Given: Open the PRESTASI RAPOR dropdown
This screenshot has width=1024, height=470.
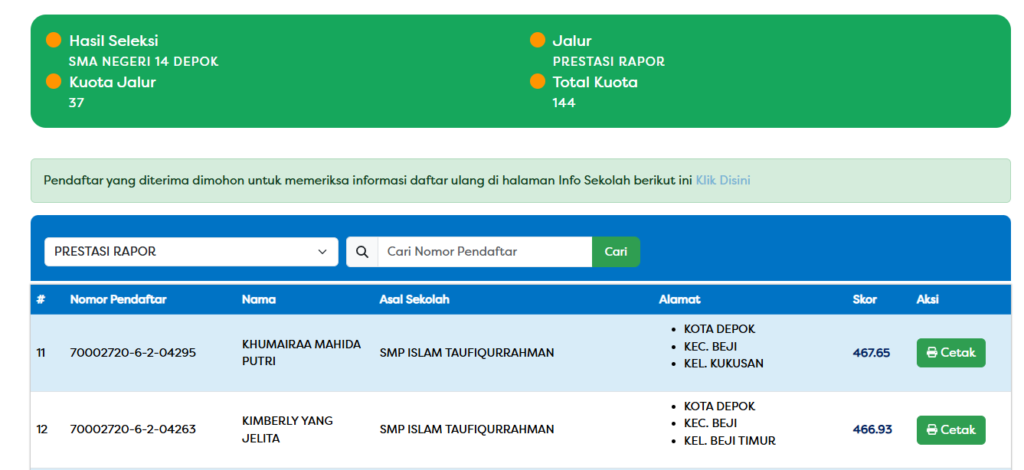Looking at the screenshot, I should (x=191, y=252).
